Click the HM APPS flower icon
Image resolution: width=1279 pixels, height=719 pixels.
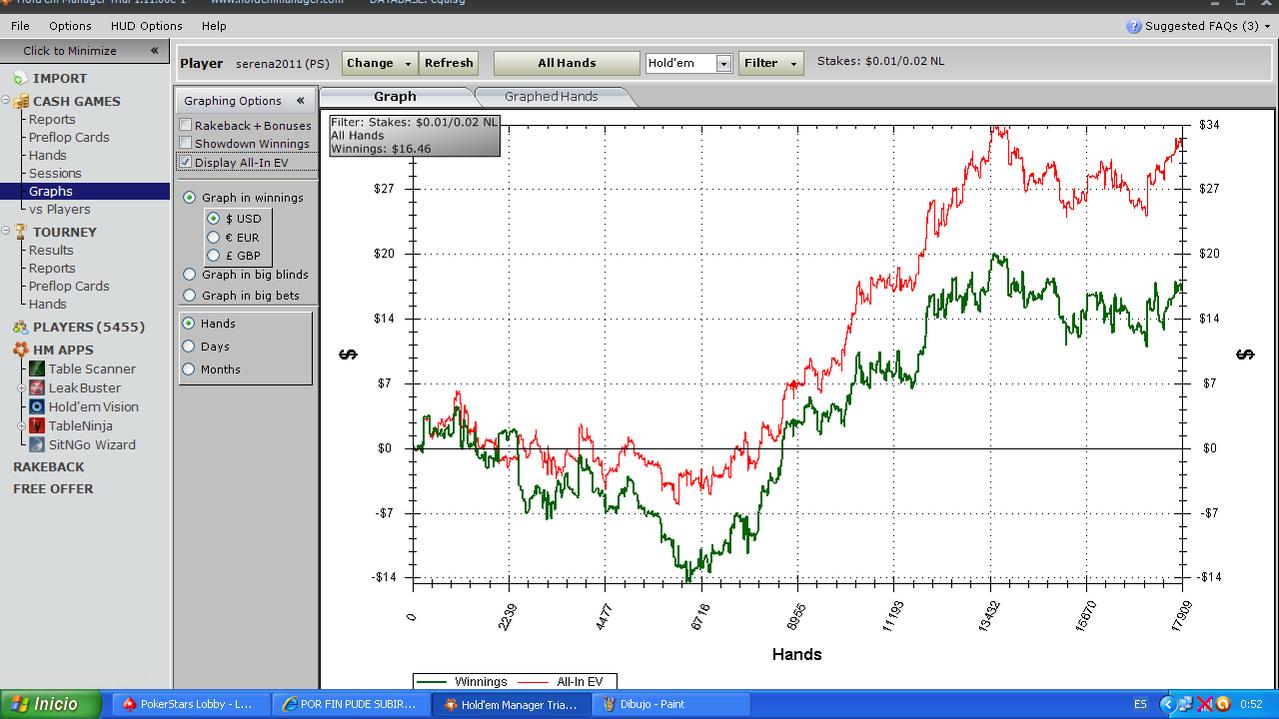pyautogui.click(x=20, y=350)
